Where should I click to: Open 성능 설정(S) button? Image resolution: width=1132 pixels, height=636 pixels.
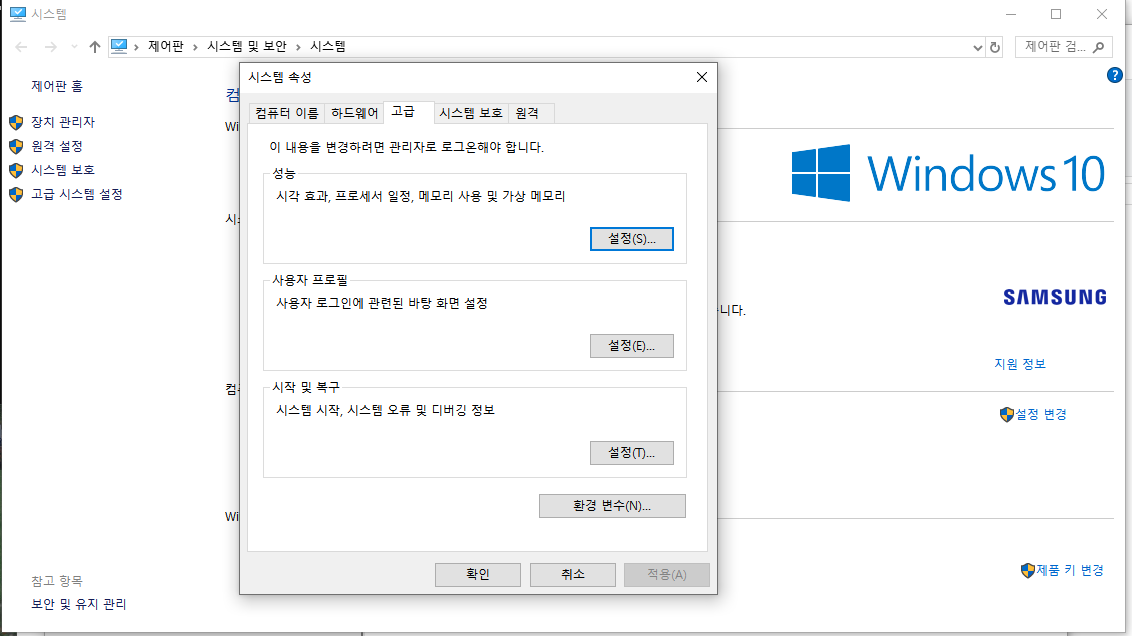pos(632,239)
